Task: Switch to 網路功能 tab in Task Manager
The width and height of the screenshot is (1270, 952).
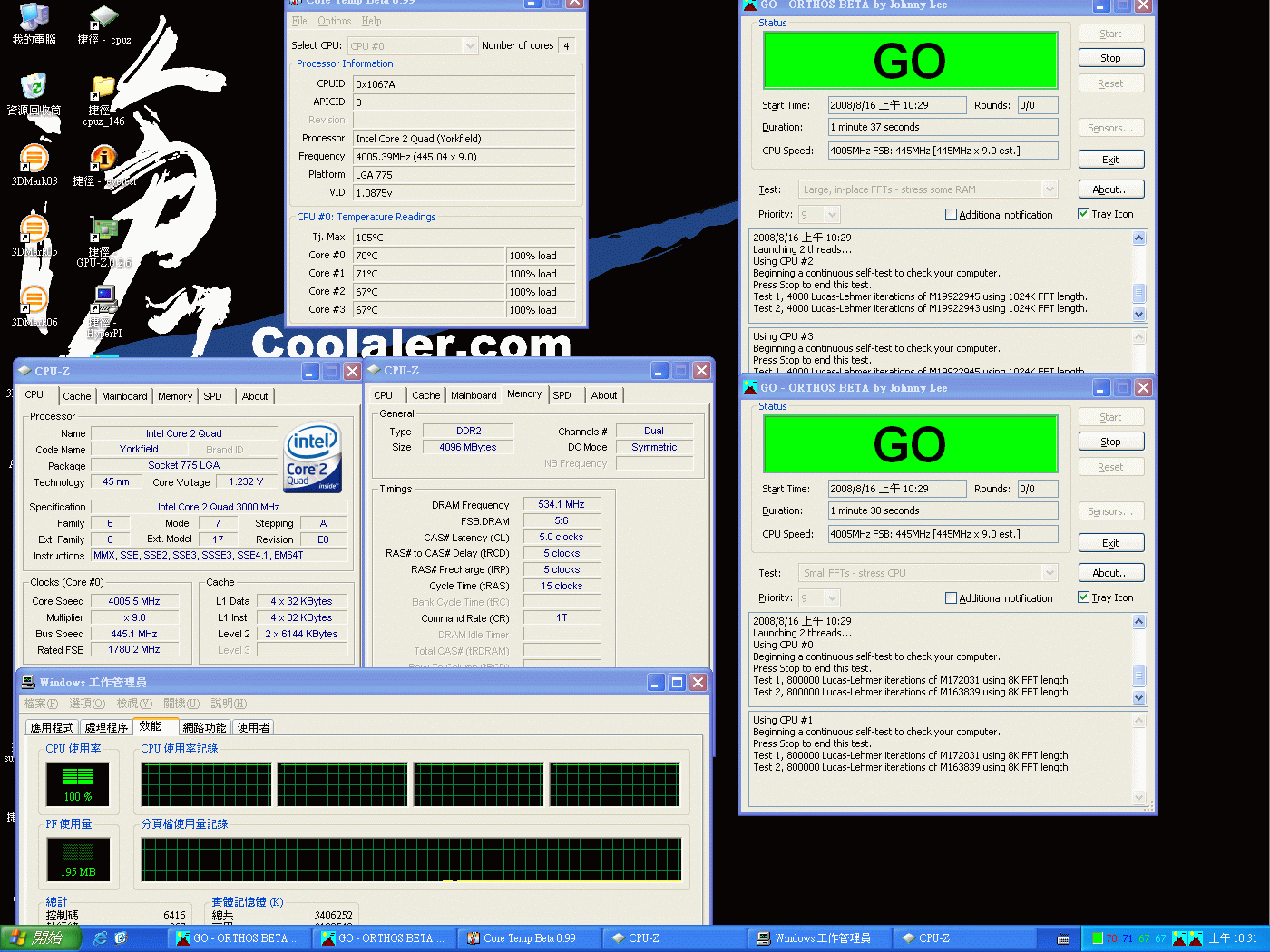Action: [204, 727]
